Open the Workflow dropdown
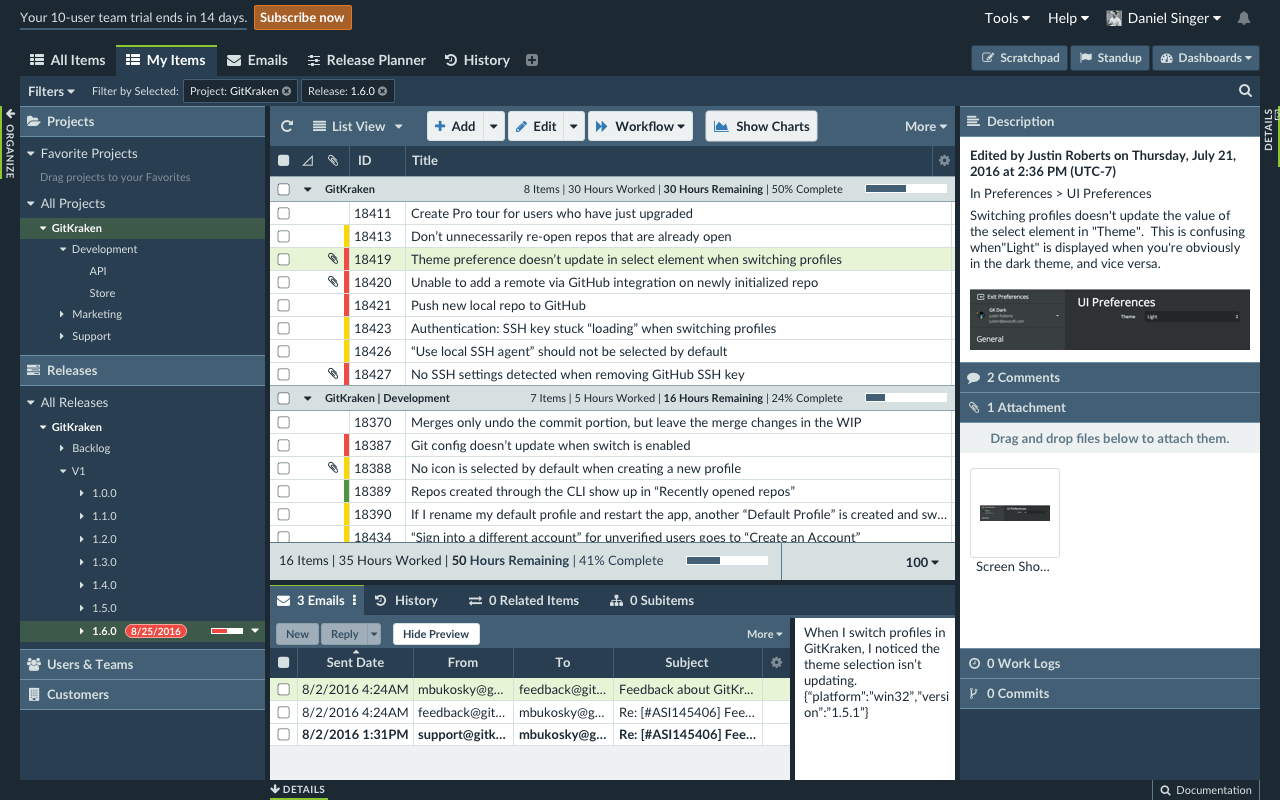The height and width of the screenshot is (800, 1280). coord(640,126)
